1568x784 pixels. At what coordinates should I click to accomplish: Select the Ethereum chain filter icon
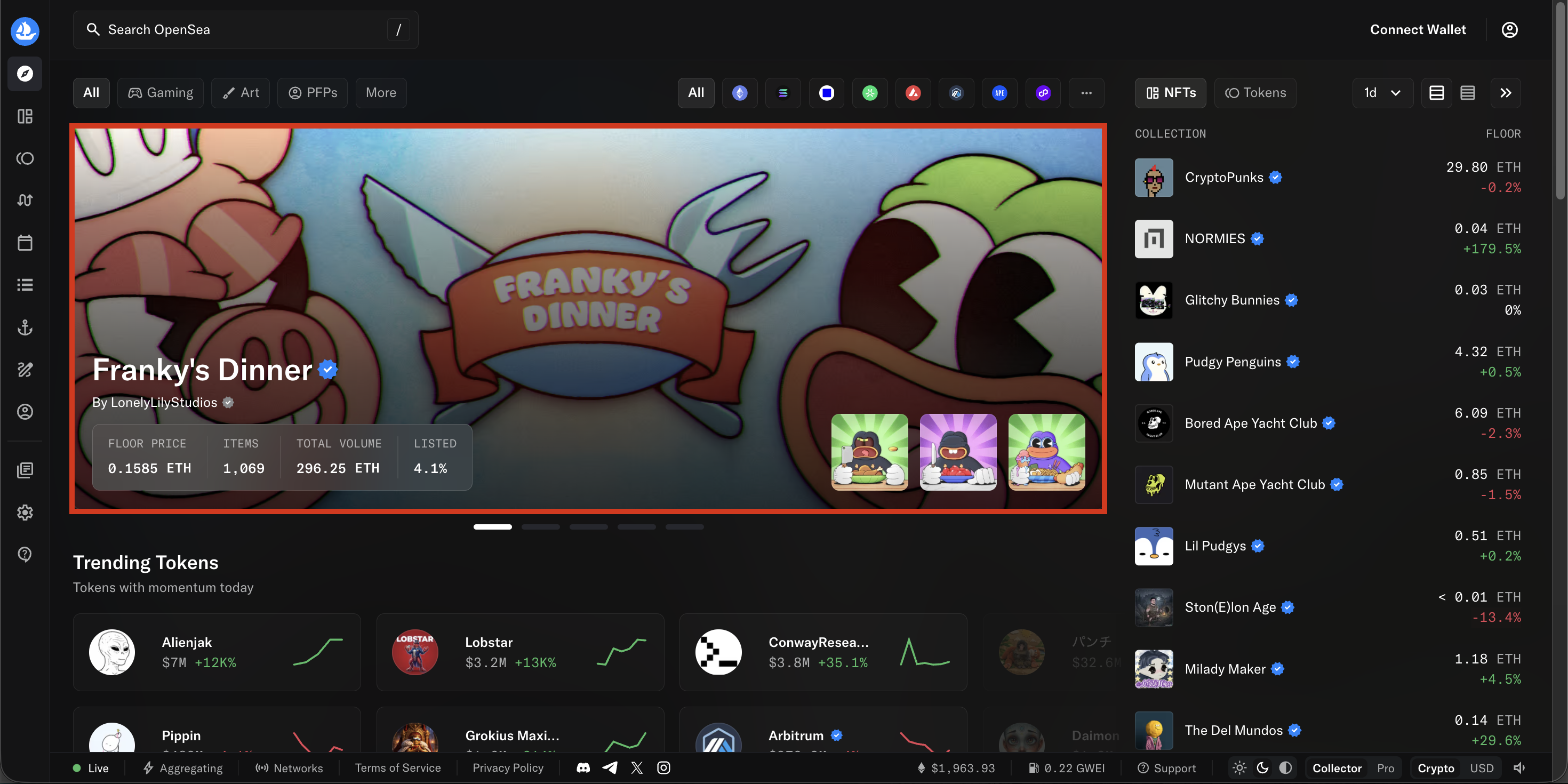click(739, 92)
